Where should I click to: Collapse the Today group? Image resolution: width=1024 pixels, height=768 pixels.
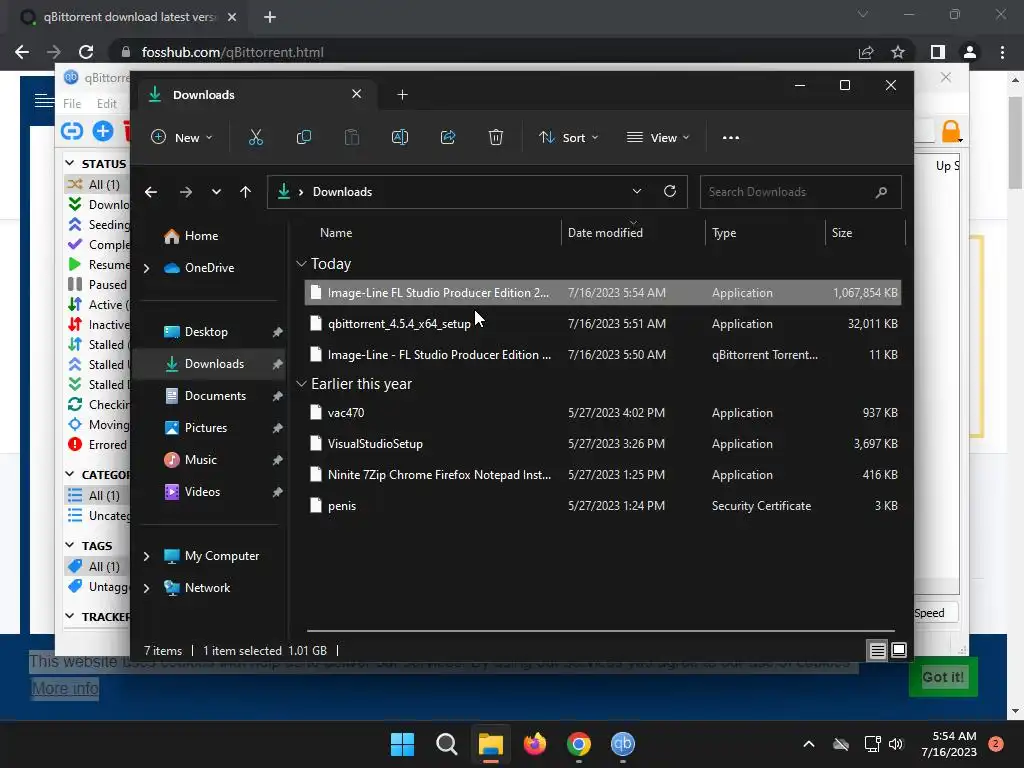point(301,264)
